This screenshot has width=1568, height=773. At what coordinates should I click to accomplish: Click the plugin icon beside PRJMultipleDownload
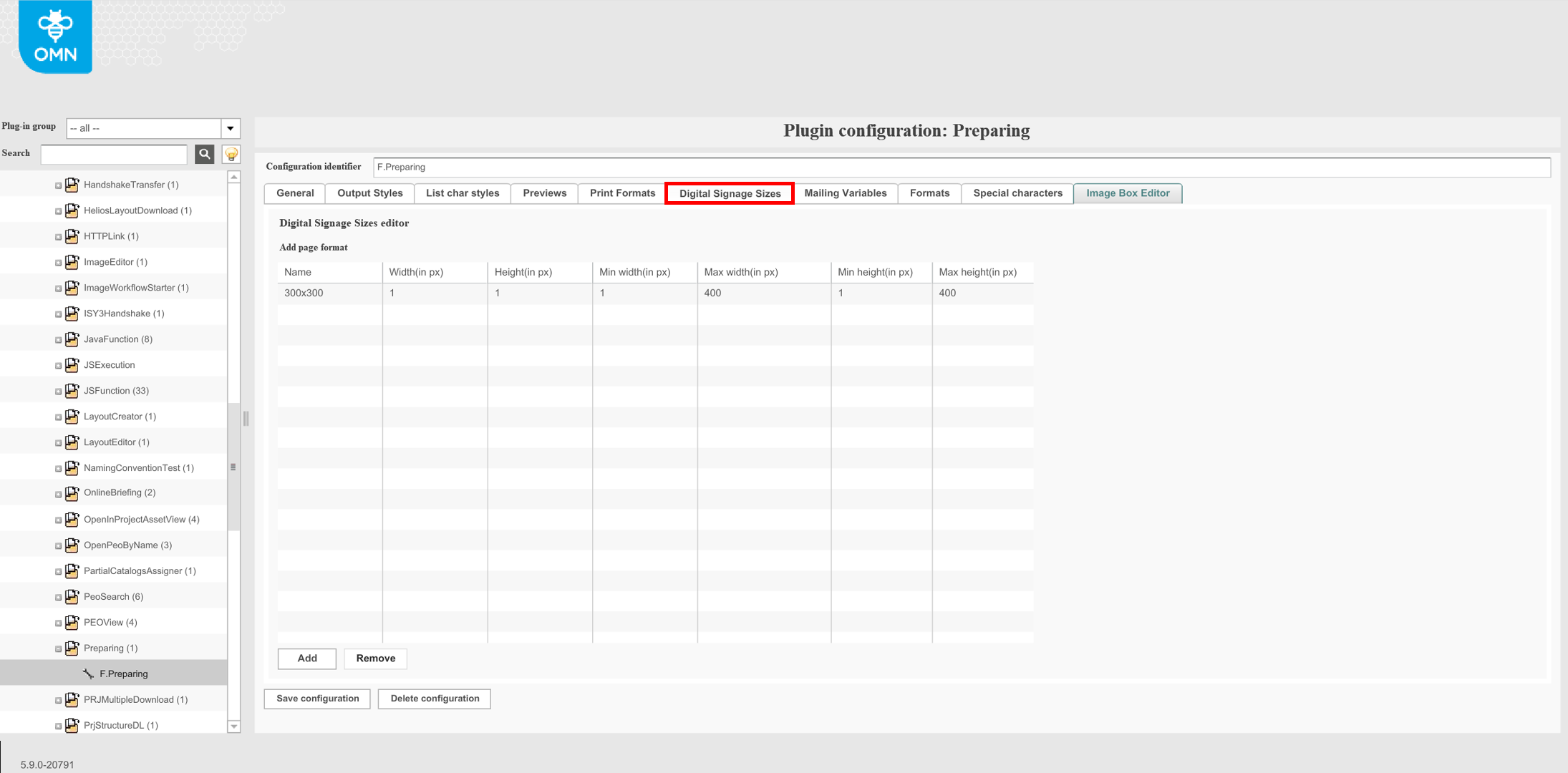coord(72,699)
